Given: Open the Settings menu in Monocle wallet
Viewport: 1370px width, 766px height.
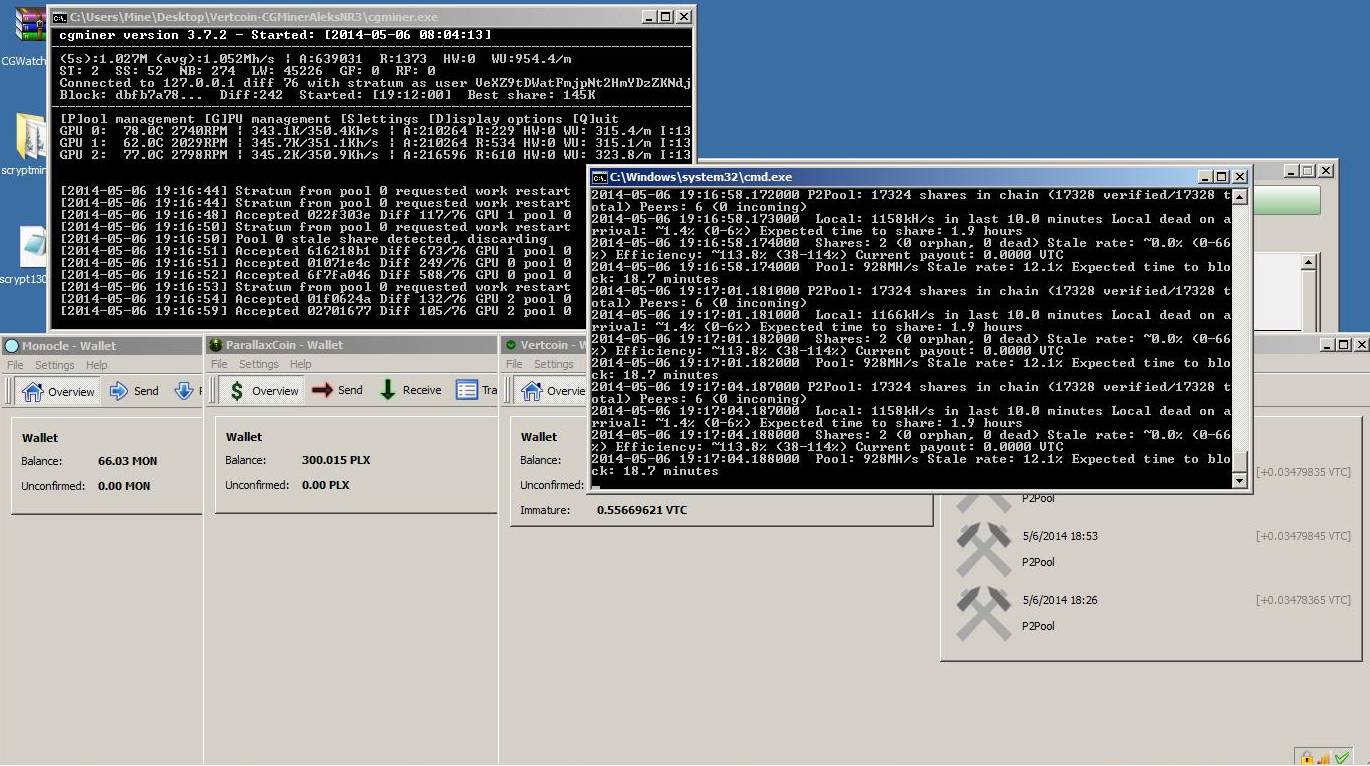Looking at the screenshot, I should (55, 365).
